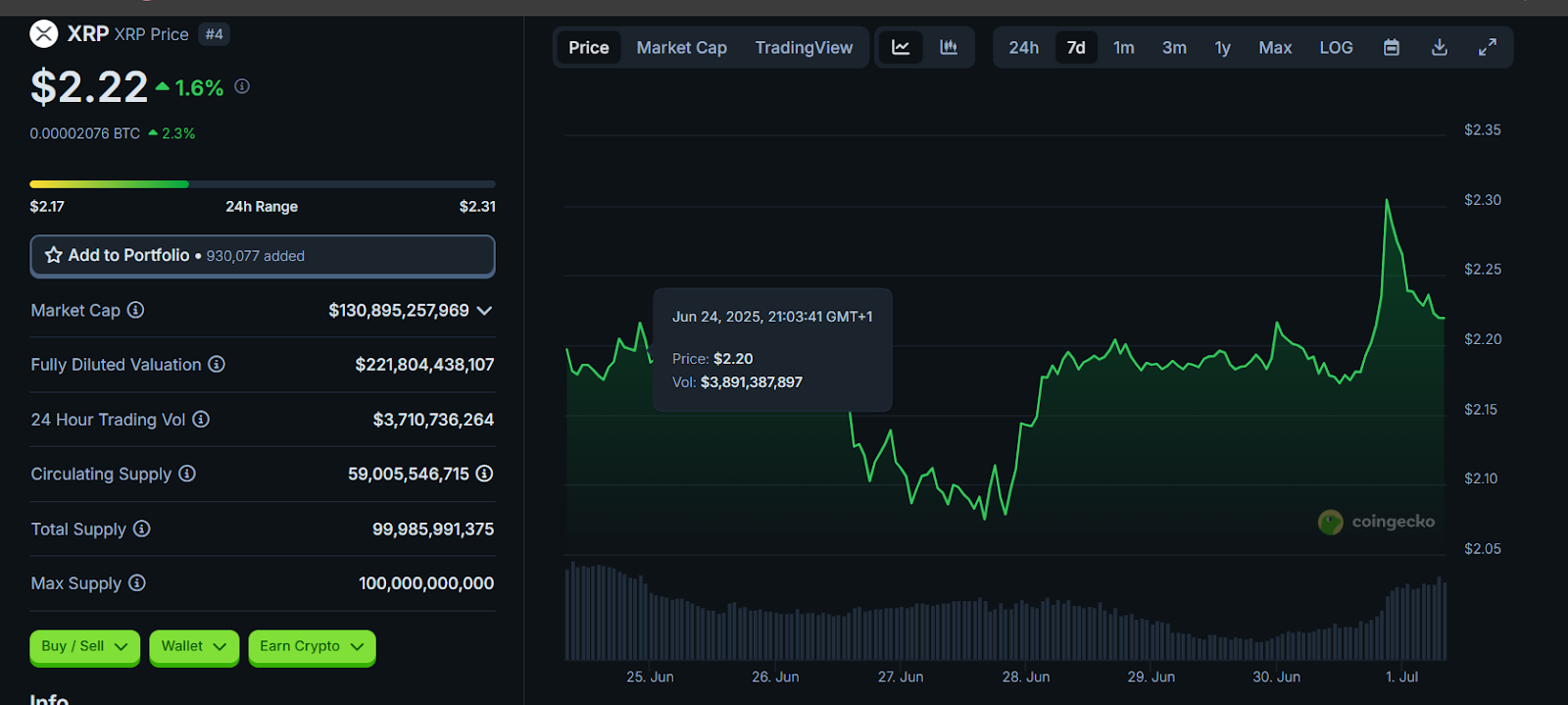Expand the chart to fullscreen
The image size is (1568, 705).
click(1488, 47)
